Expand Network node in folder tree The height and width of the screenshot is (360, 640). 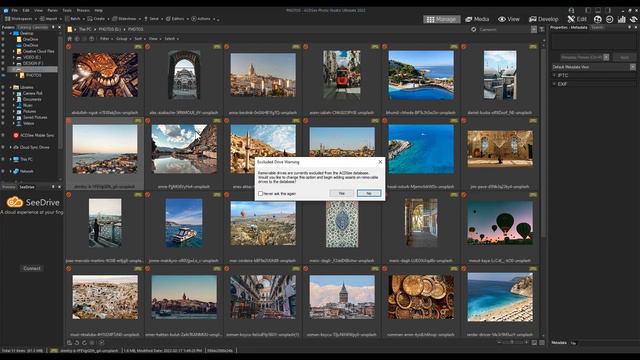11,171
